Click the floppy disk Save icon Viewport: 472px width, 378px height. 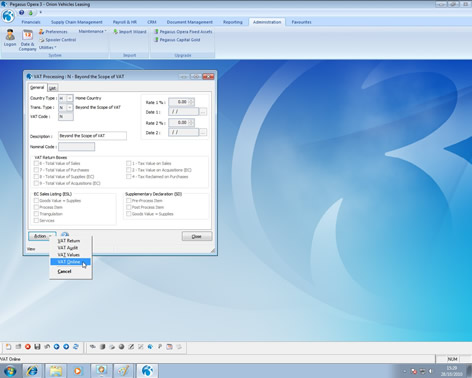(37, 347)
